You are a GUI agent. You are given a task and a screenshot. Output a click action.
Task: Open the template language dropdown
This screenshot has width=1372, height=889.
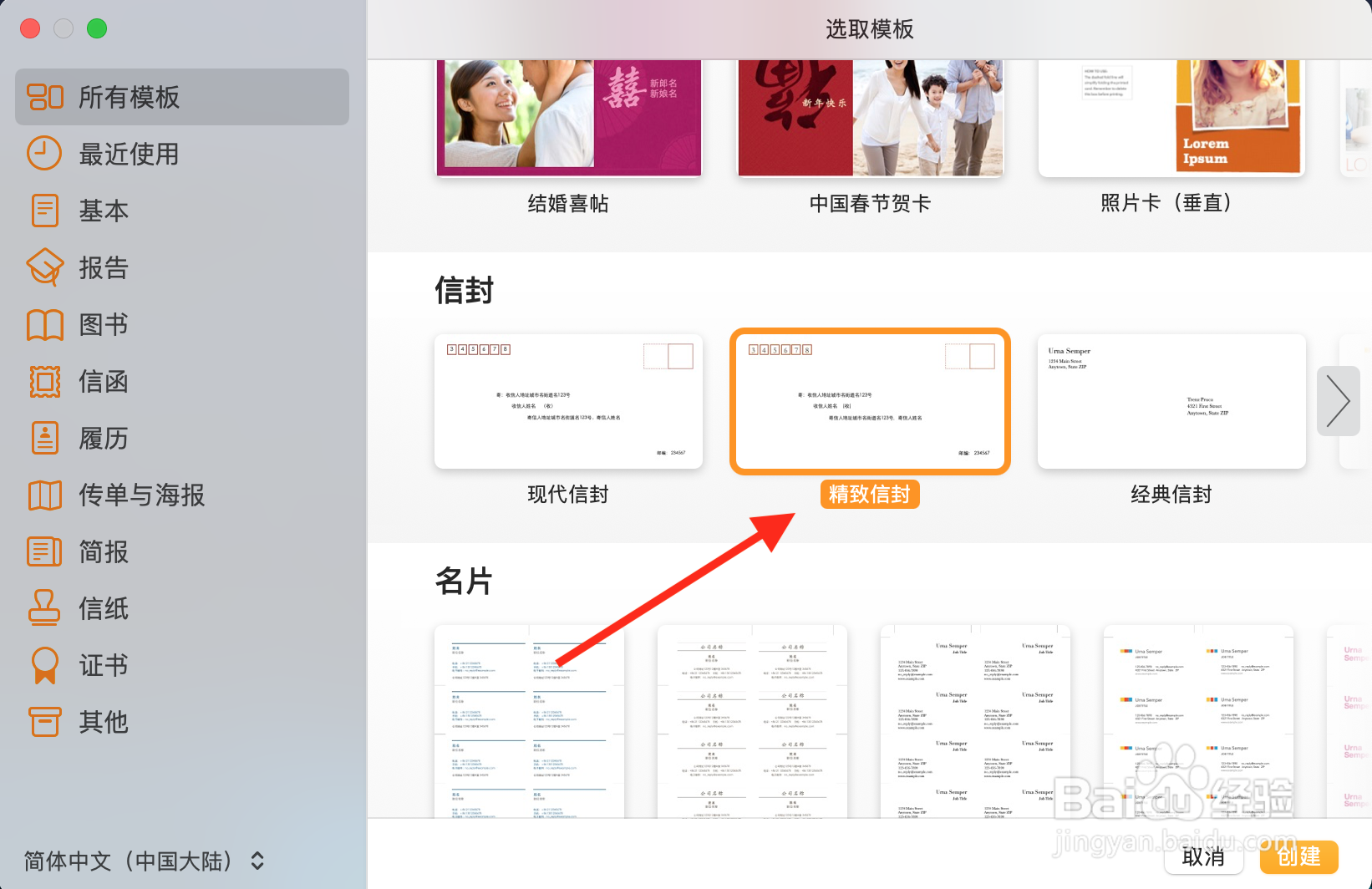coord(142,861)
